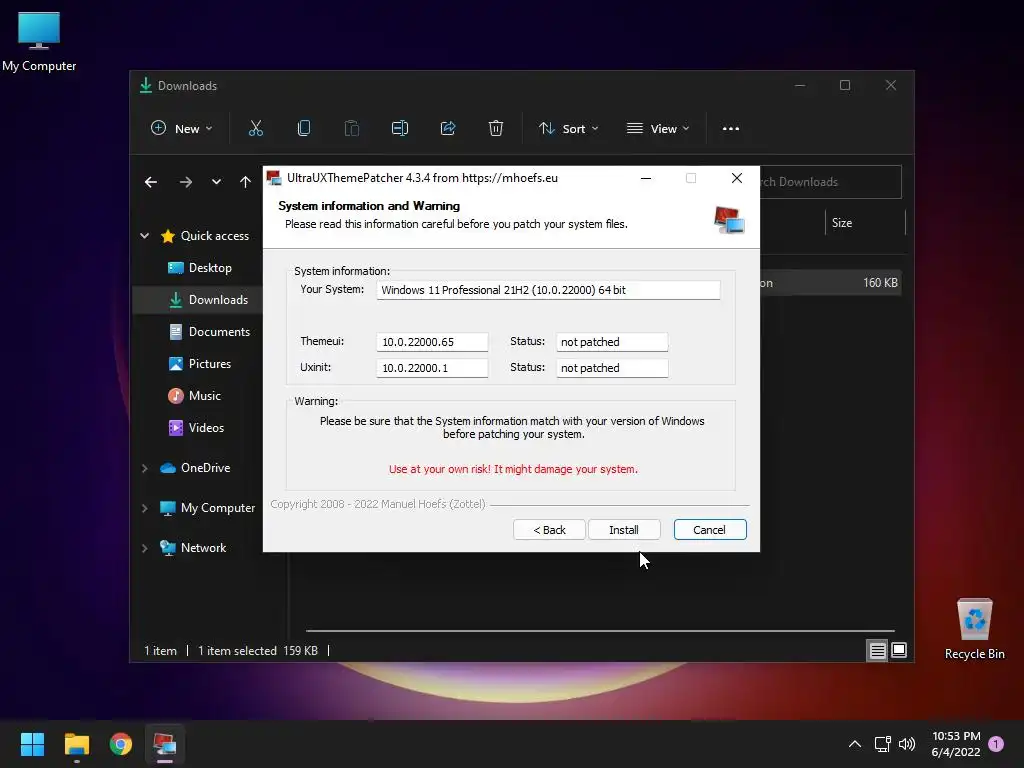Click the Copy icon in Explorer toolbar
Viewport: 1024px width, 768px height.
[304, 129]
